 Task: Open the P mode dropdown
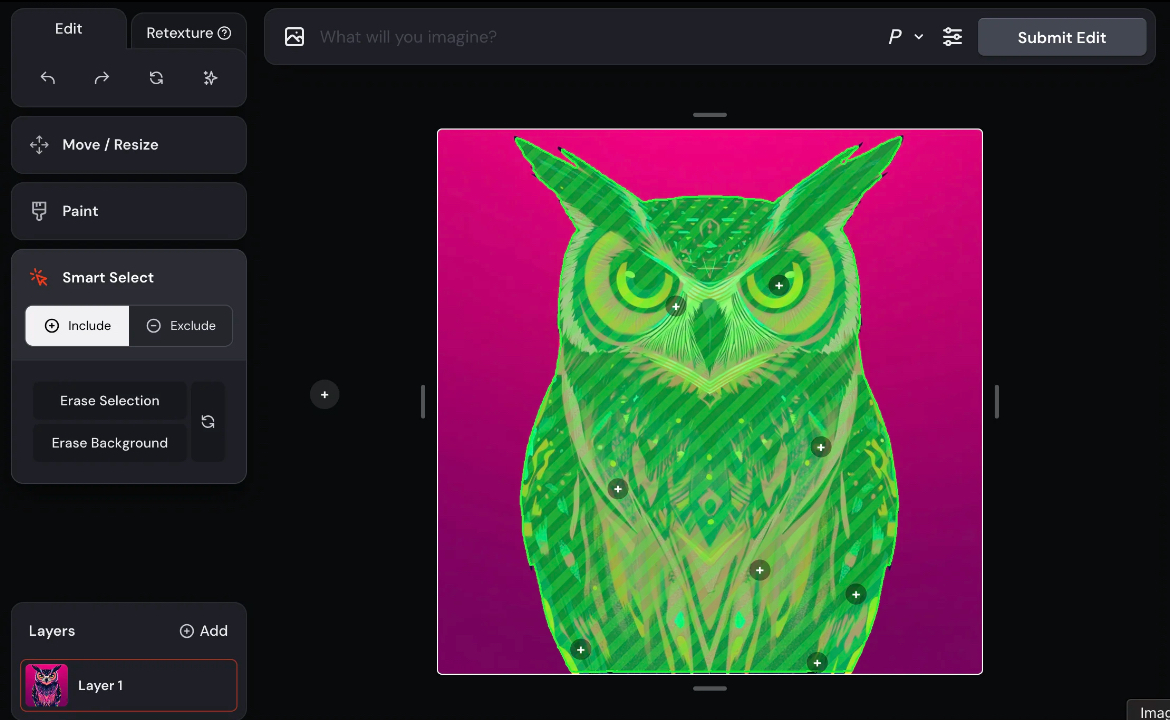905,37
